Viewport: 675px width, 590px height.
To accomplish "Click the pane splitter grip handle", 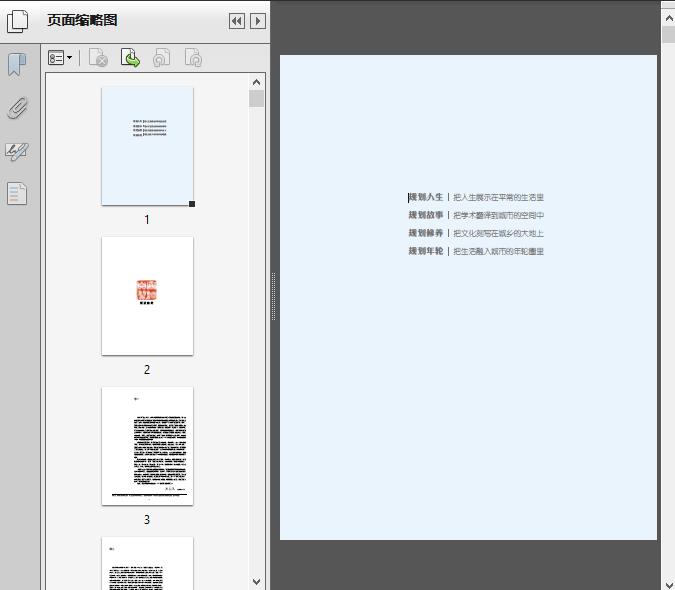I will point(273,297).
